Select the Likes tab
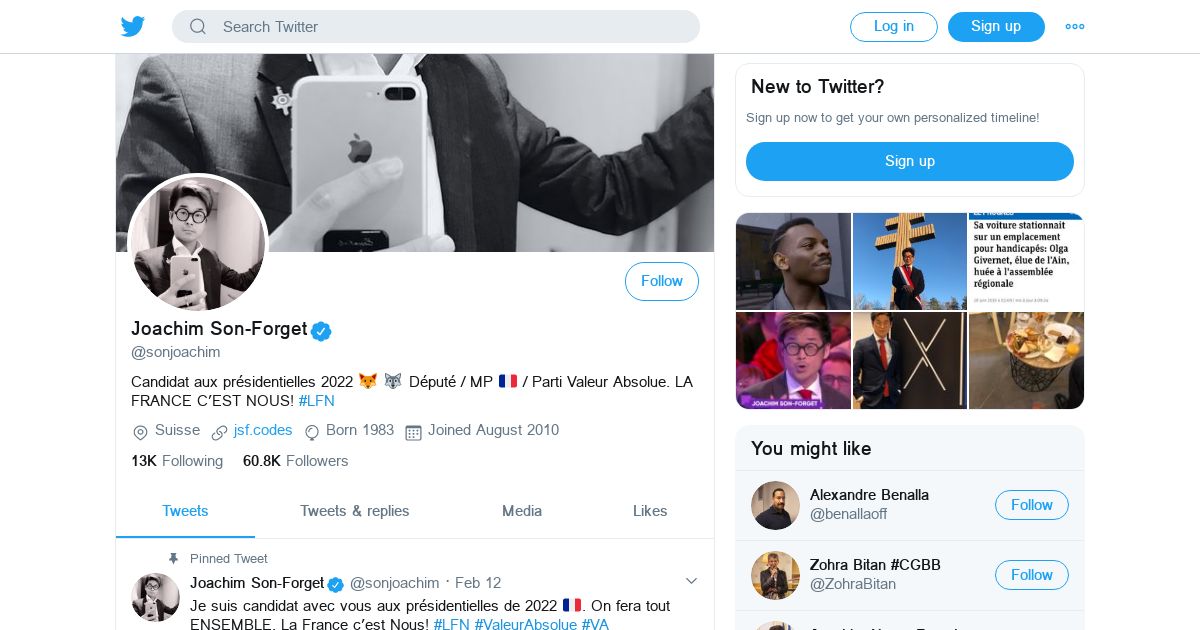1200x630 pixels. coord(650,511)
